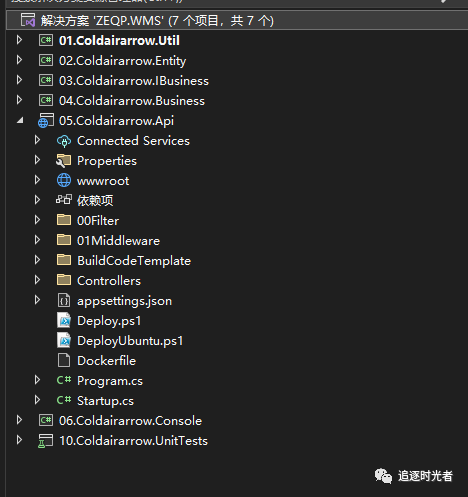The image size is (468, 497).
Task: Expand the Startup.cs file arrow
Action: pos(37,400)
